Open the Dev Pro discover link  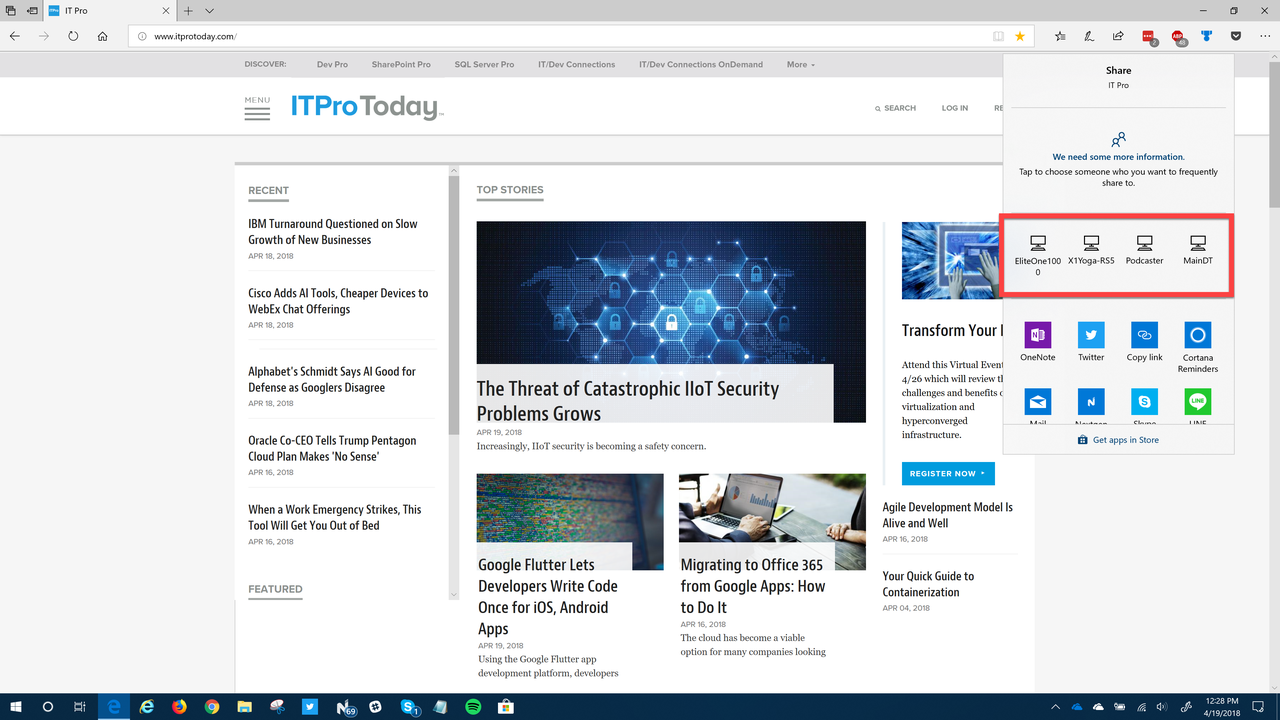(x=332, y=64)
